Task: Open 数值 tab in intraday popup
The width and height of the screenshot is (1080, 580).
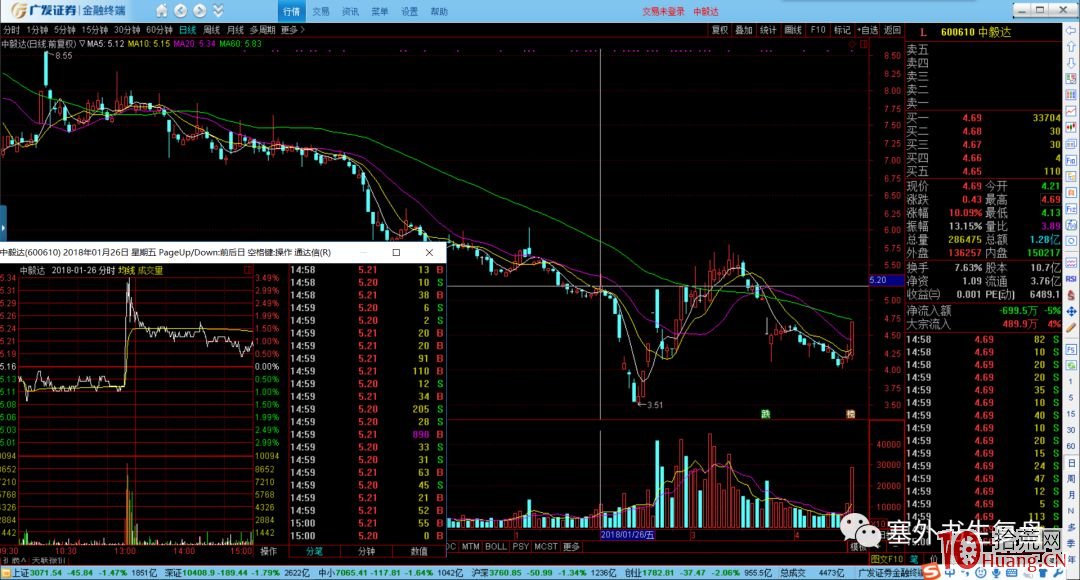Action: (x=419, y=552)
